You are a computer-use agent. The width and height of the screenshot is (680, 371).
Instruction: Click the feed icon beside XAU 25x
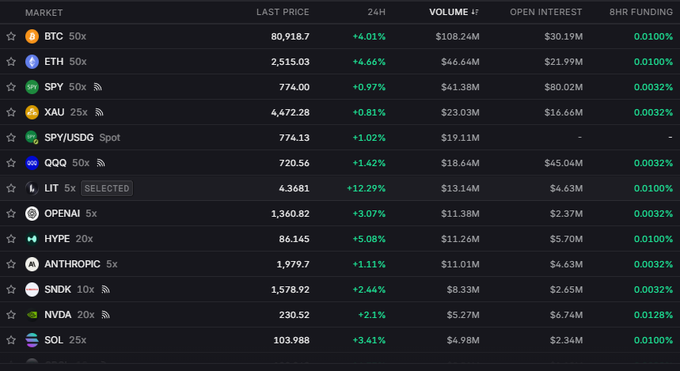point(99,112)
